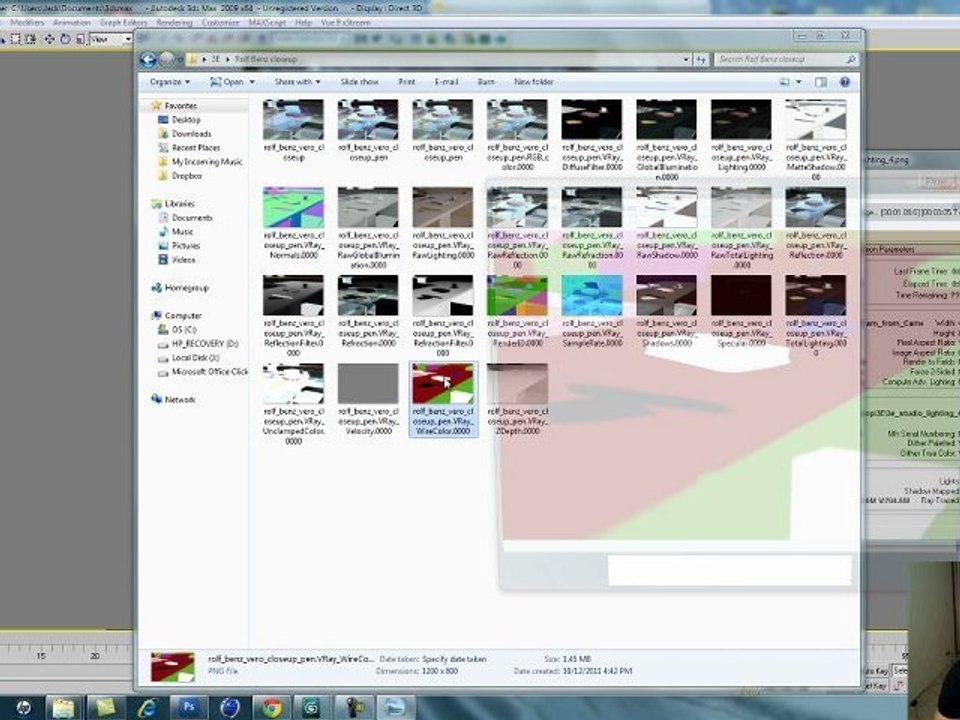Select the VRay_ZDepth.0000 thumbnail

click(517, 383)
